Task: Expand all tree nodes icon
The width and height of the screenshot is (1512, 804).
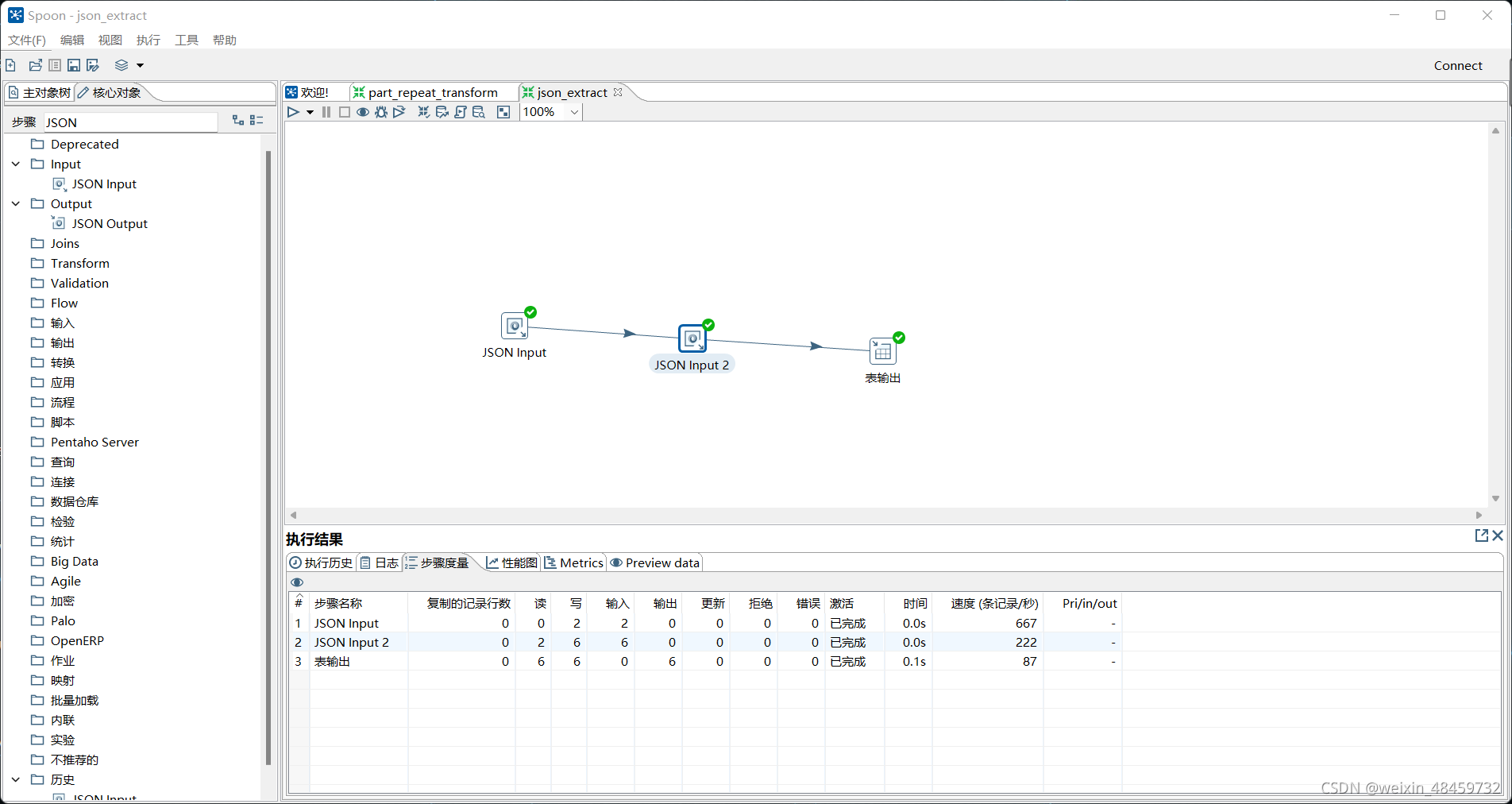Action: [x=237, y=120]
